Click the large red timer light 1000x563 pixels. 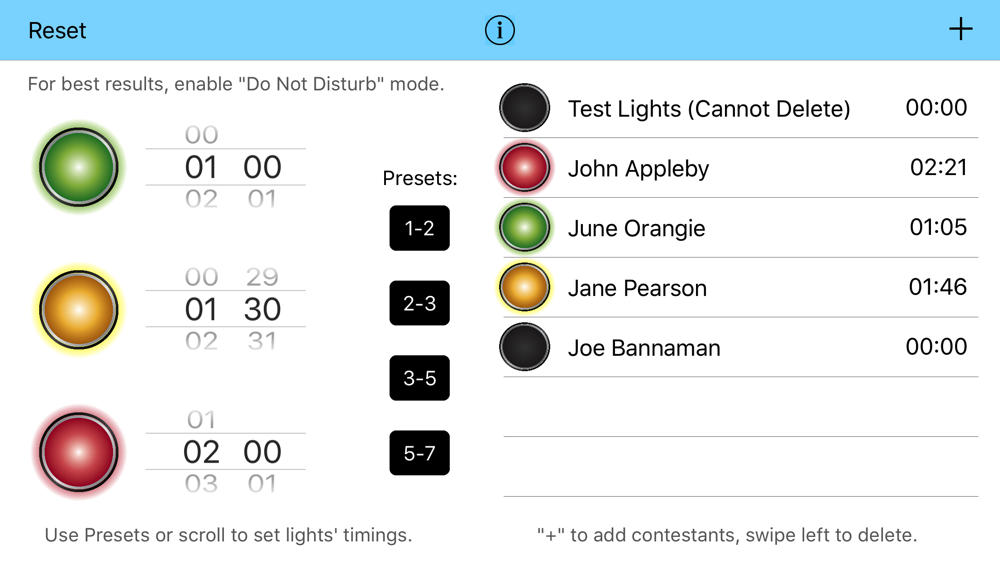click(79, 452)
